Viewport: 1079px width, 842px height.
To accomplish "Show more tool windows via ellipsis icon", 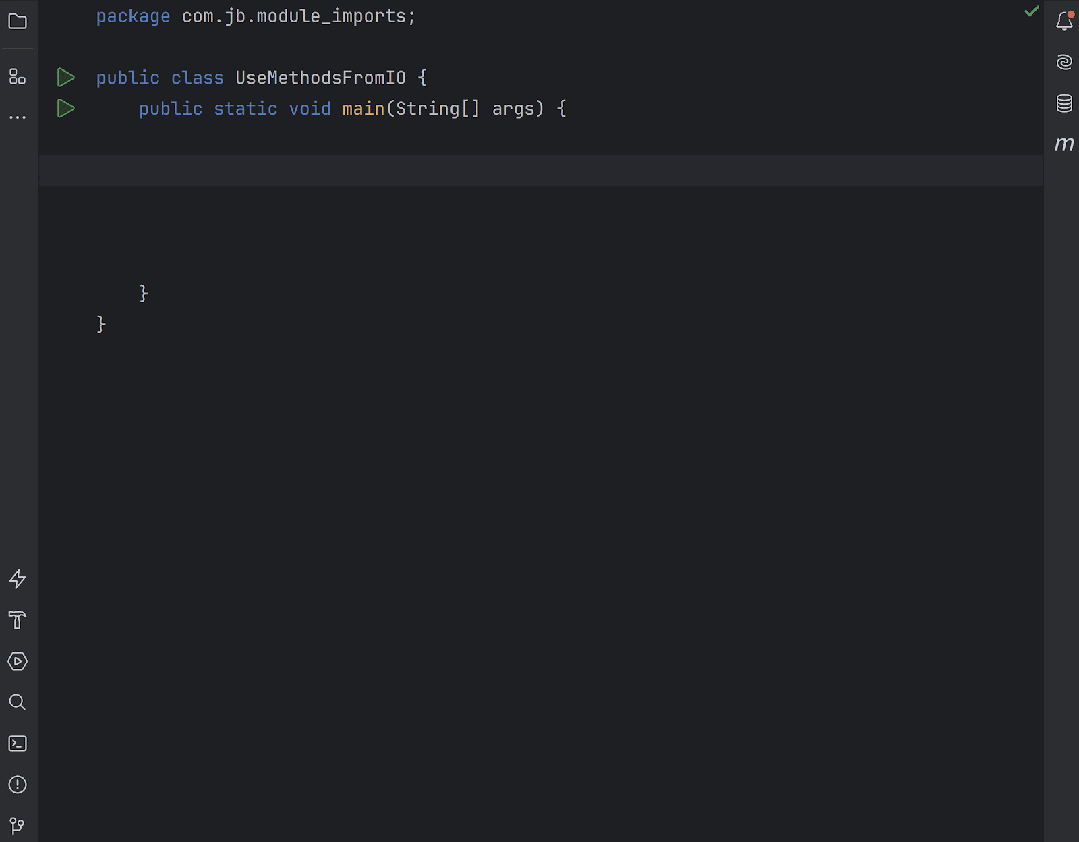I will (x=17, y=117).
